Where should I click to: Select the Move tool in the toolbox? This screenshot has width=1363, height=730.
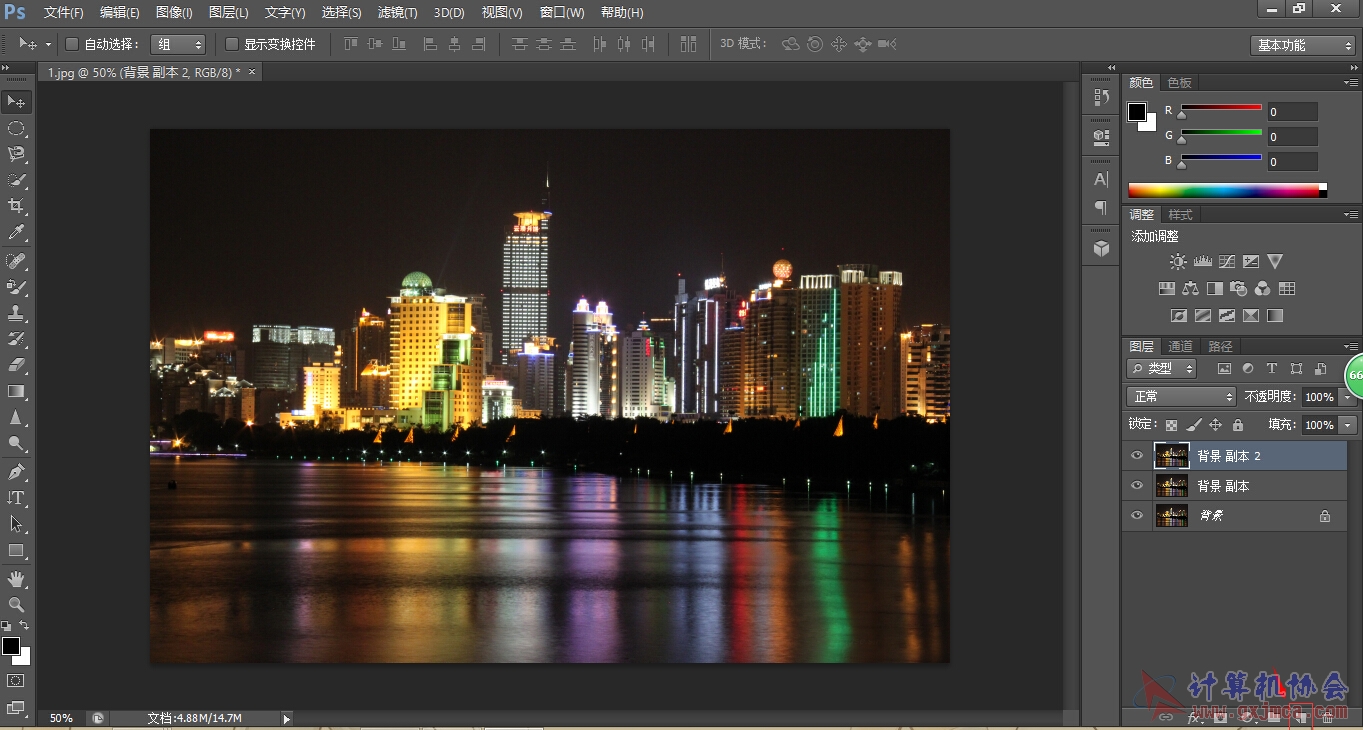point(17,102)
